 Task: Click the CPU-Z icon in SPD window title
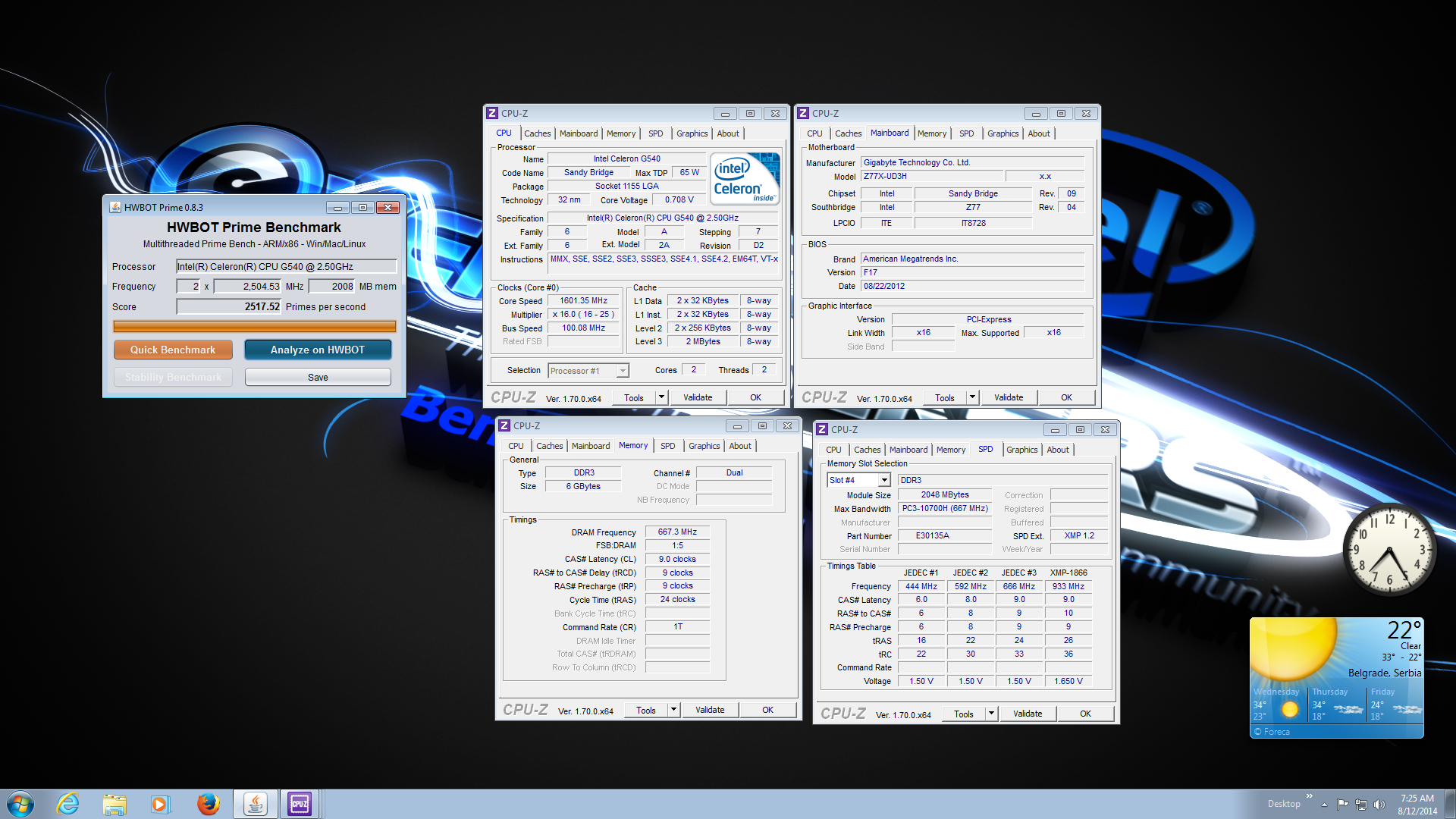pos(822,429)
